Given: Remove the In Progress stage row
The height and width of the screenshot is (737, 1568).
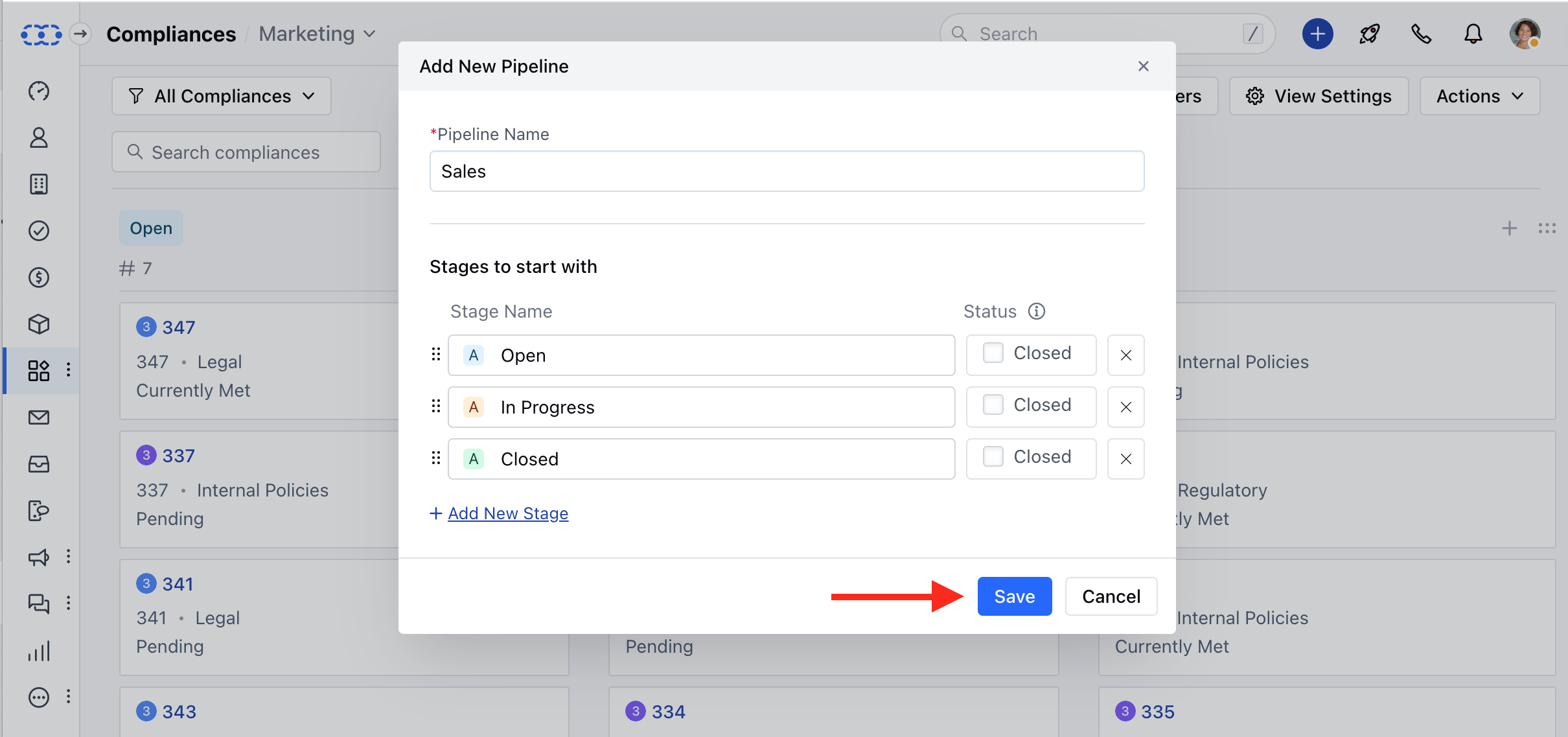Looking at the screenshot, I should [1126, 407].
